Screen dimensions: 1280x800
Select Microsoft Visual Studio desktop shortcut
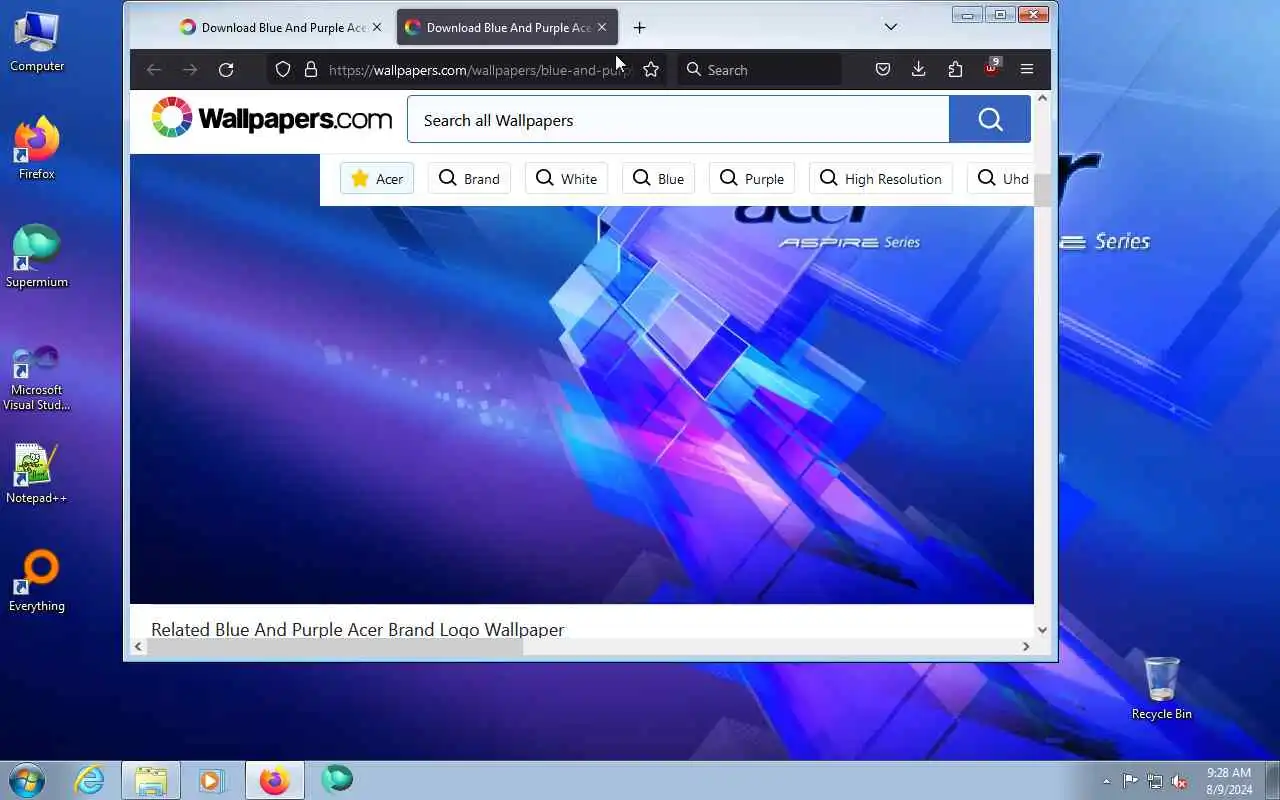[x=37, y=377]
